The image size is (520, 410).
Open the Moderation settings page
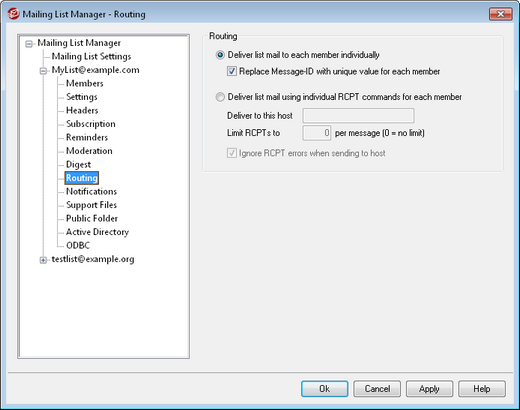click(x=89, y=151)
